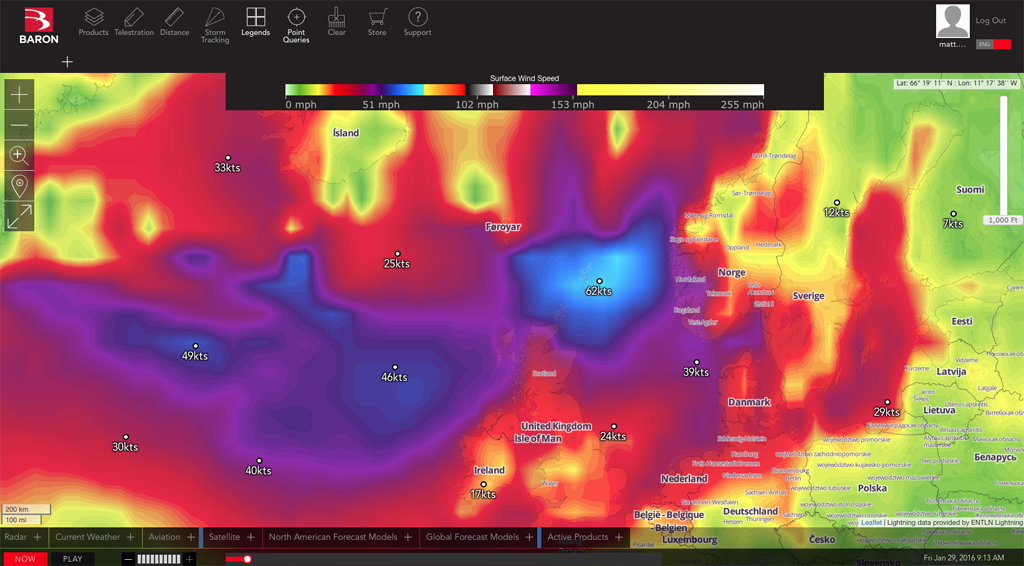Click the 17kts query point near Ireland
This screenshot has width=1024, height=566.
coord(483,484)
